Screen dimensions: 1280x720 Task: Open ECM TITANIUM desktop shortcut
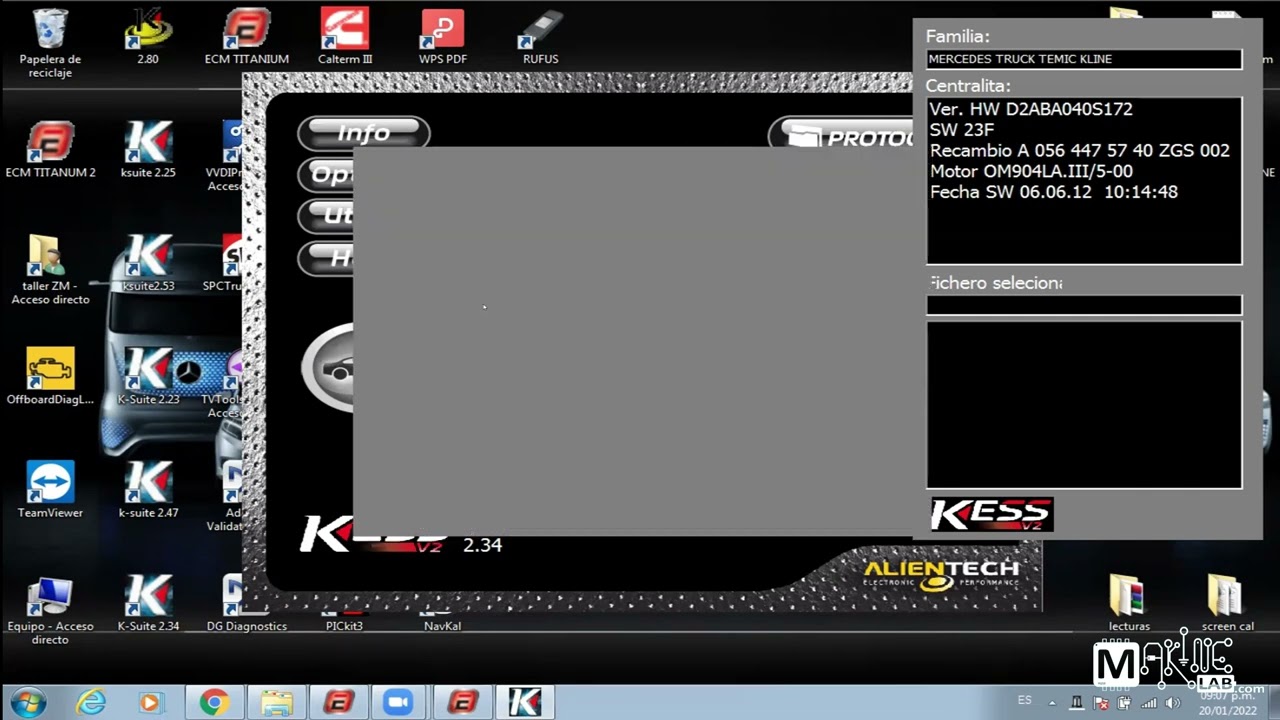(x=246, y=36)
